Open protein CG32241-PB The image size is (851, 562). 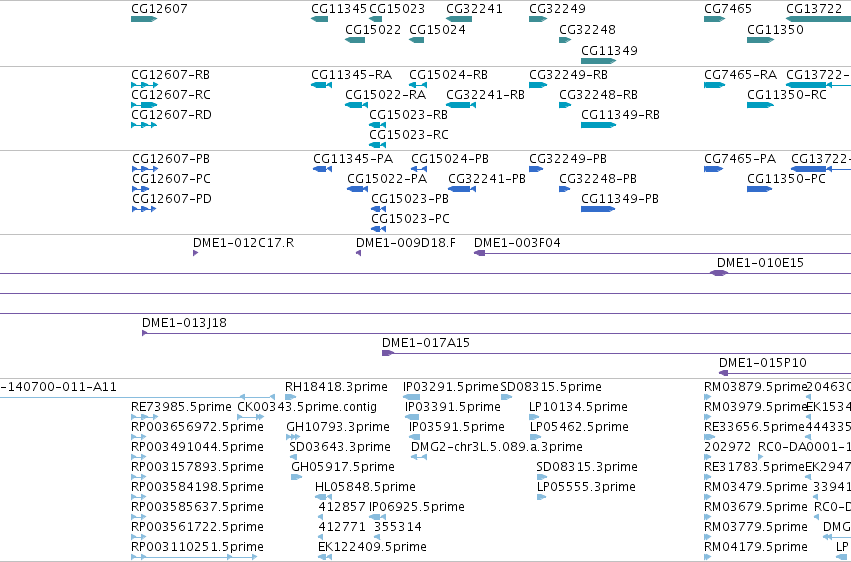pos(487,178)
